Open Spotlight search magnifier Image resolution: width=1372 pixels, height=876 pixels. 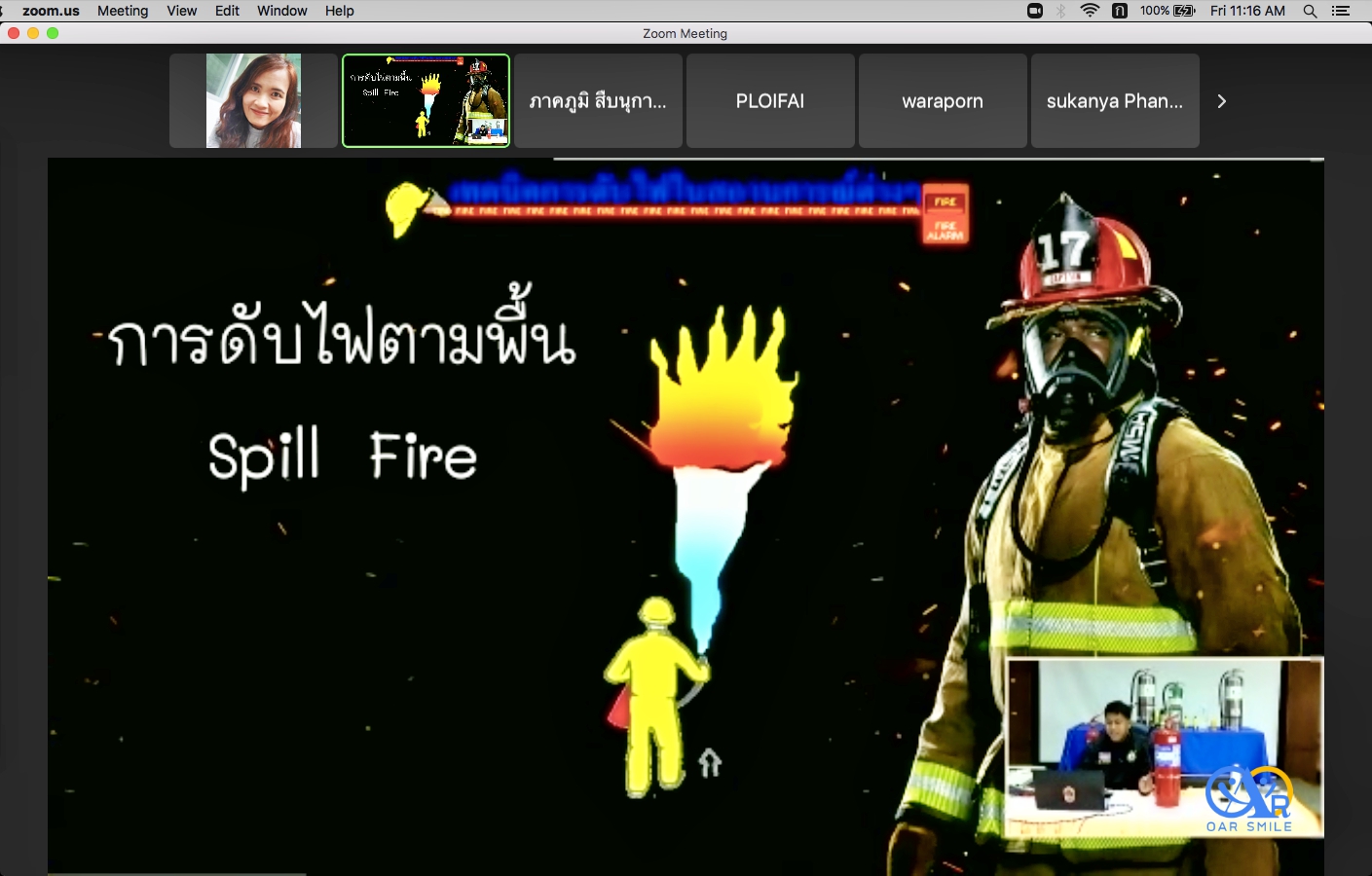1310,11
